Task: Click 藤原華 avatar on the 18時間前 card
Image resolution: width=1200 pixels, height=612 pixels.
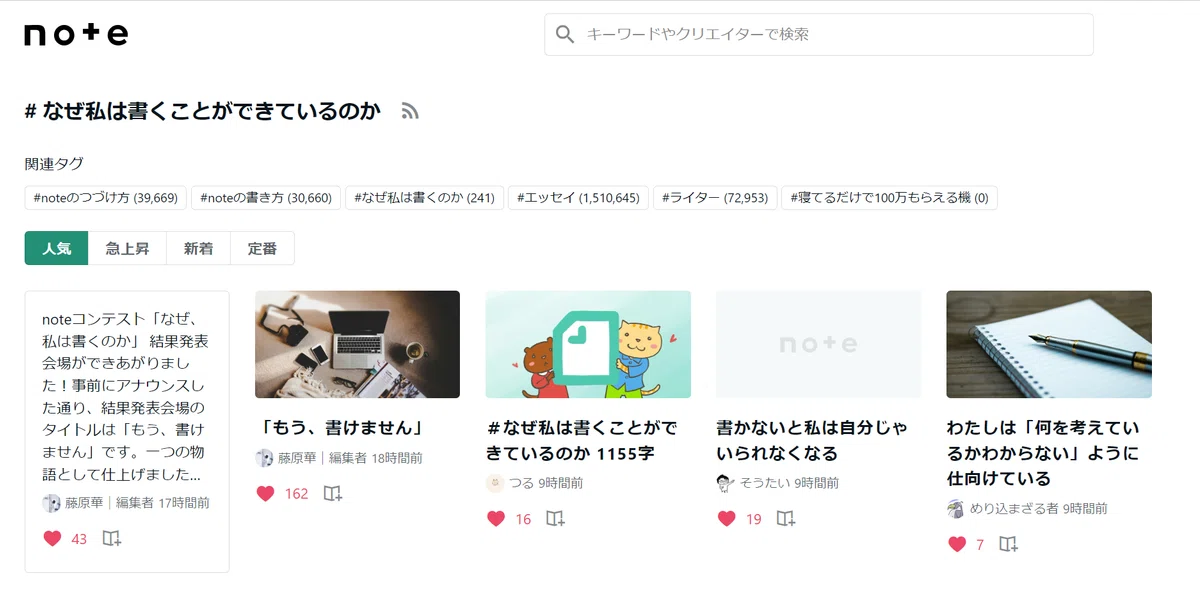Action: click(x=264, y=458)
